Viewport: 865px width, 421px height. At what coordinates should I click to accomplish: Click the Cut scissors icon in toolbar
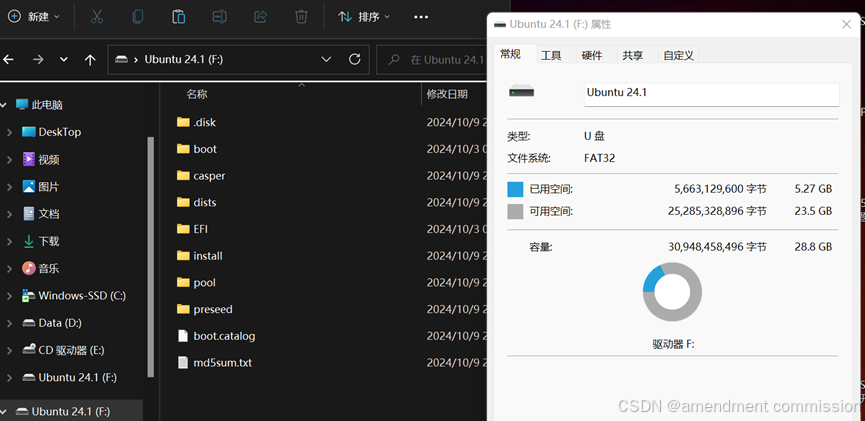[x=97, y=17]
